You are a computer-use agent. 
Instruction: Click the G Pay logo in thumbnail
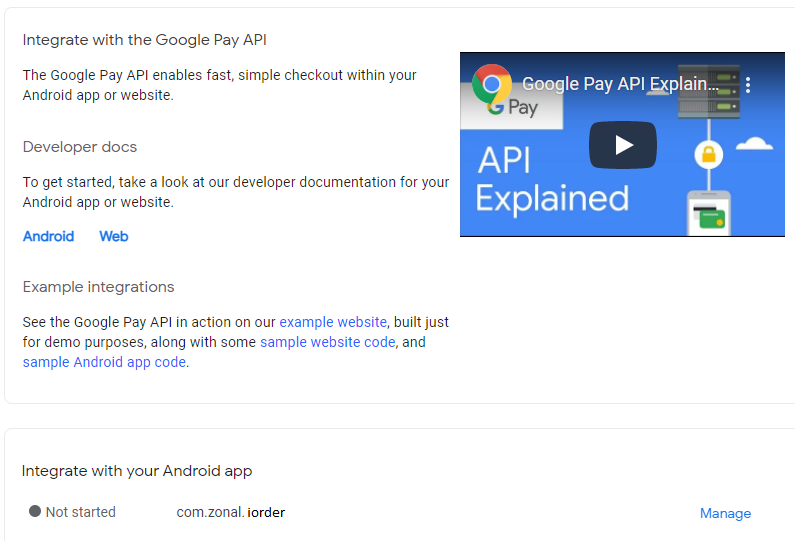(512, 107)
